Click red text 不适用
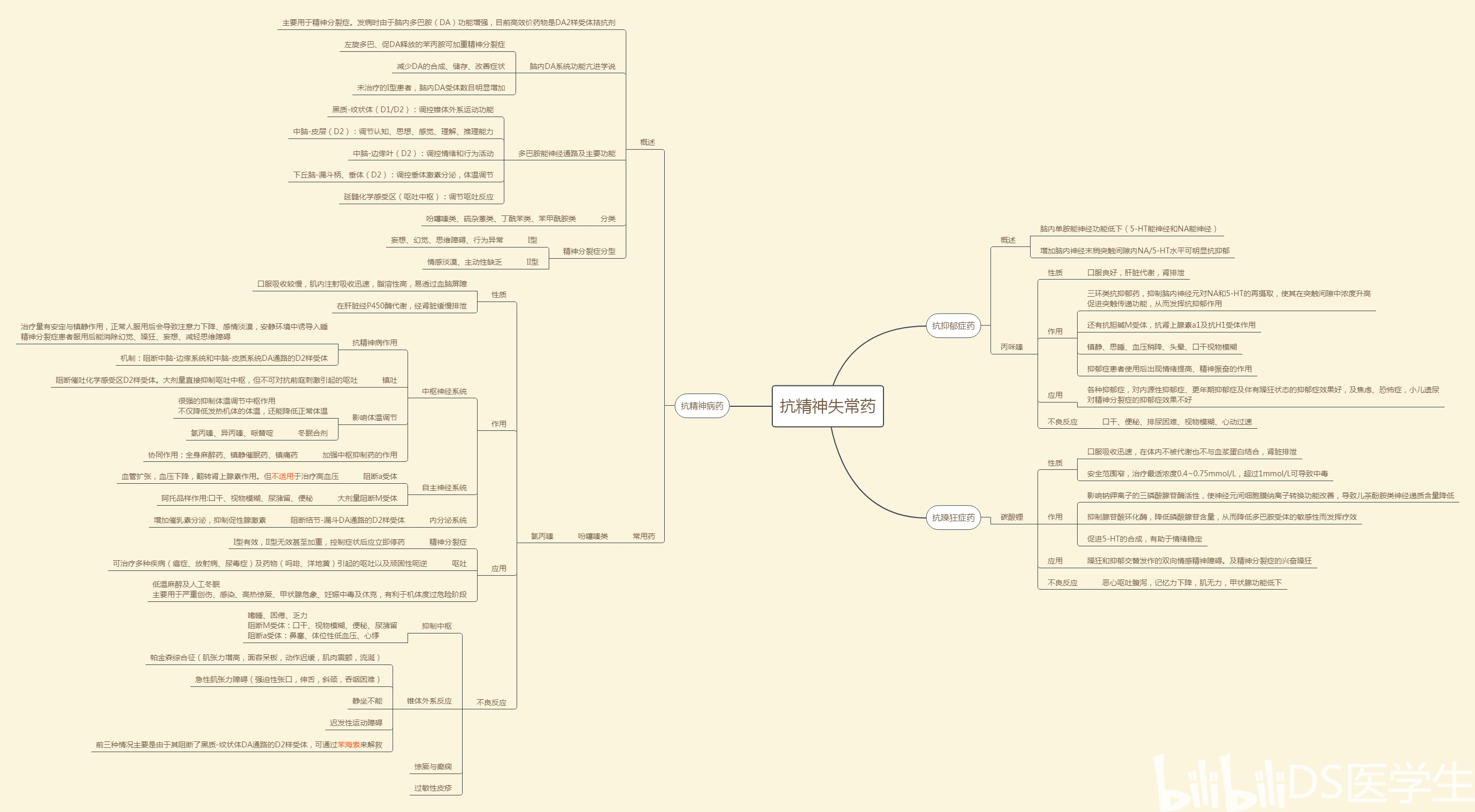This screenshot has height=812, width=1475. pos(283,476)
